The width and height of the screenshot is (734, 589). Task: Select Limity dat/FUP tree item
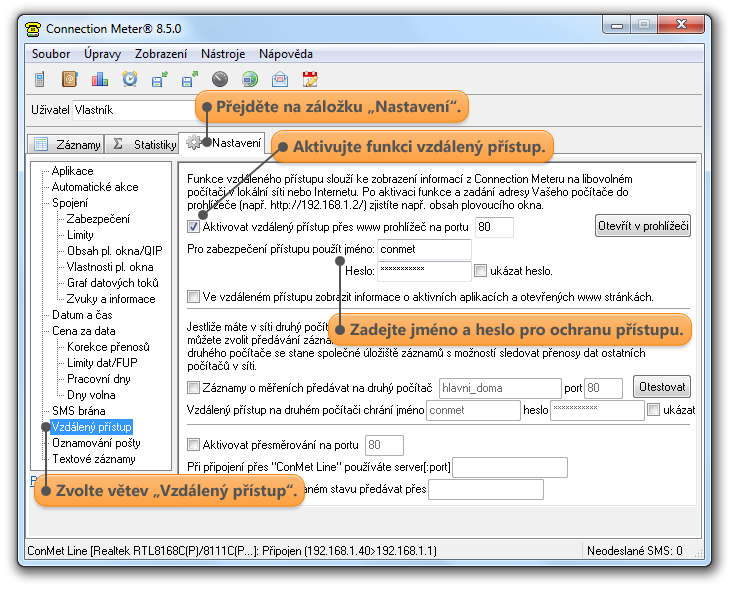click(102, 363)
